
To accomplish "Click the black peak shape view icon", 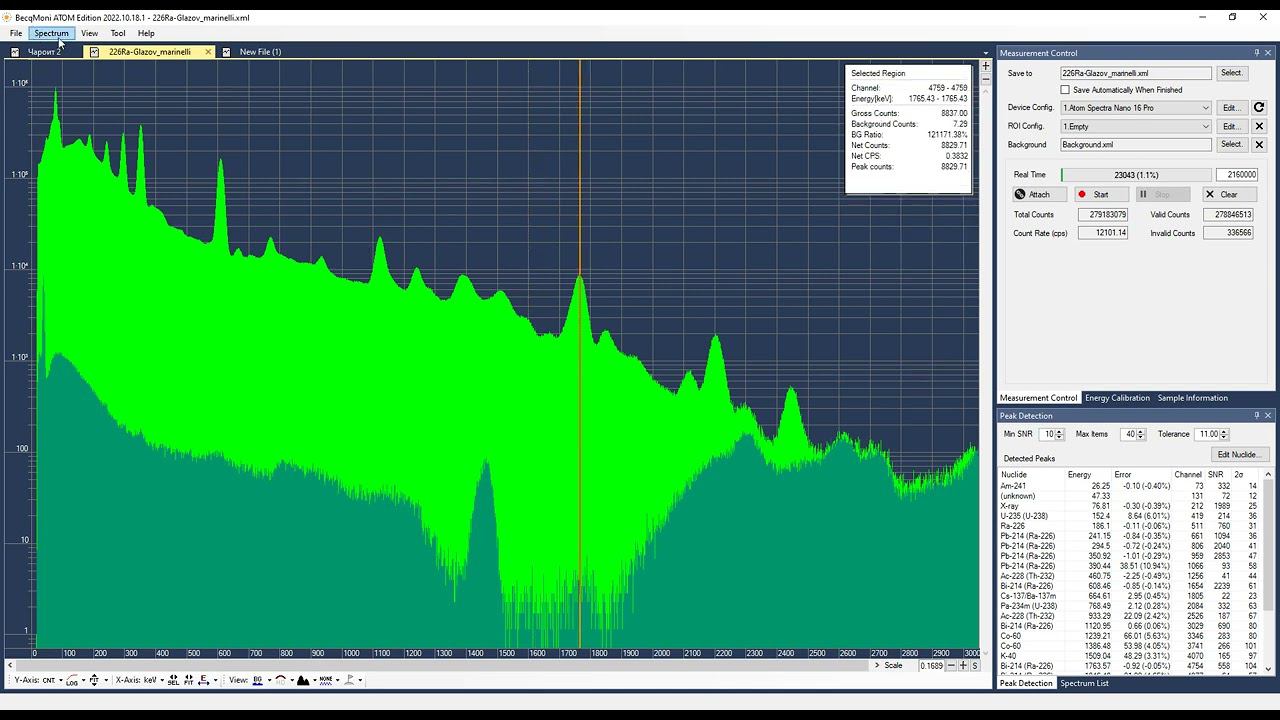I will [302, 680].
